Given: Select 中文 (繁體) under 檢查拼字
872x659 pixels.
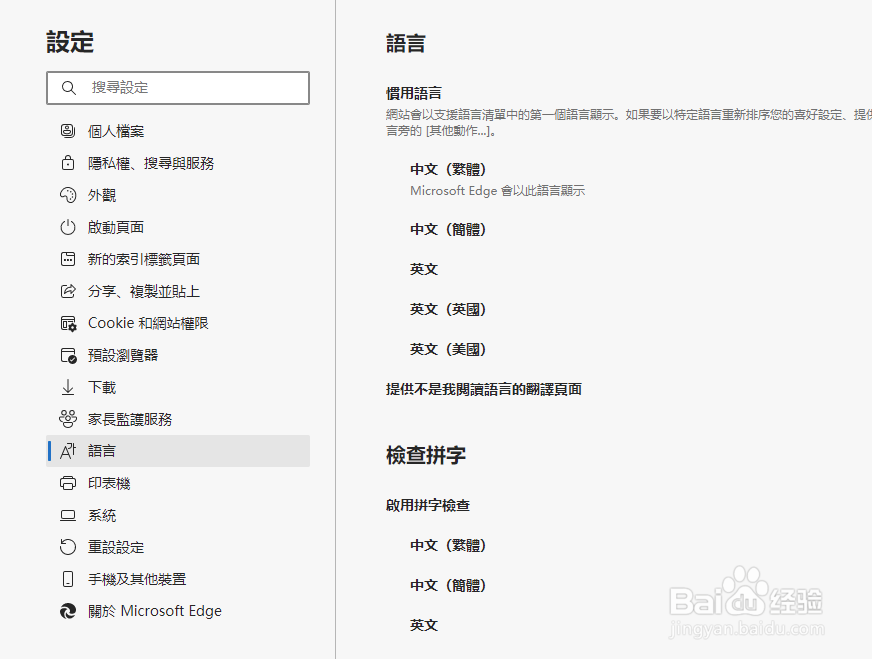Looking at the screenshot, I should [x=448, y=545].
